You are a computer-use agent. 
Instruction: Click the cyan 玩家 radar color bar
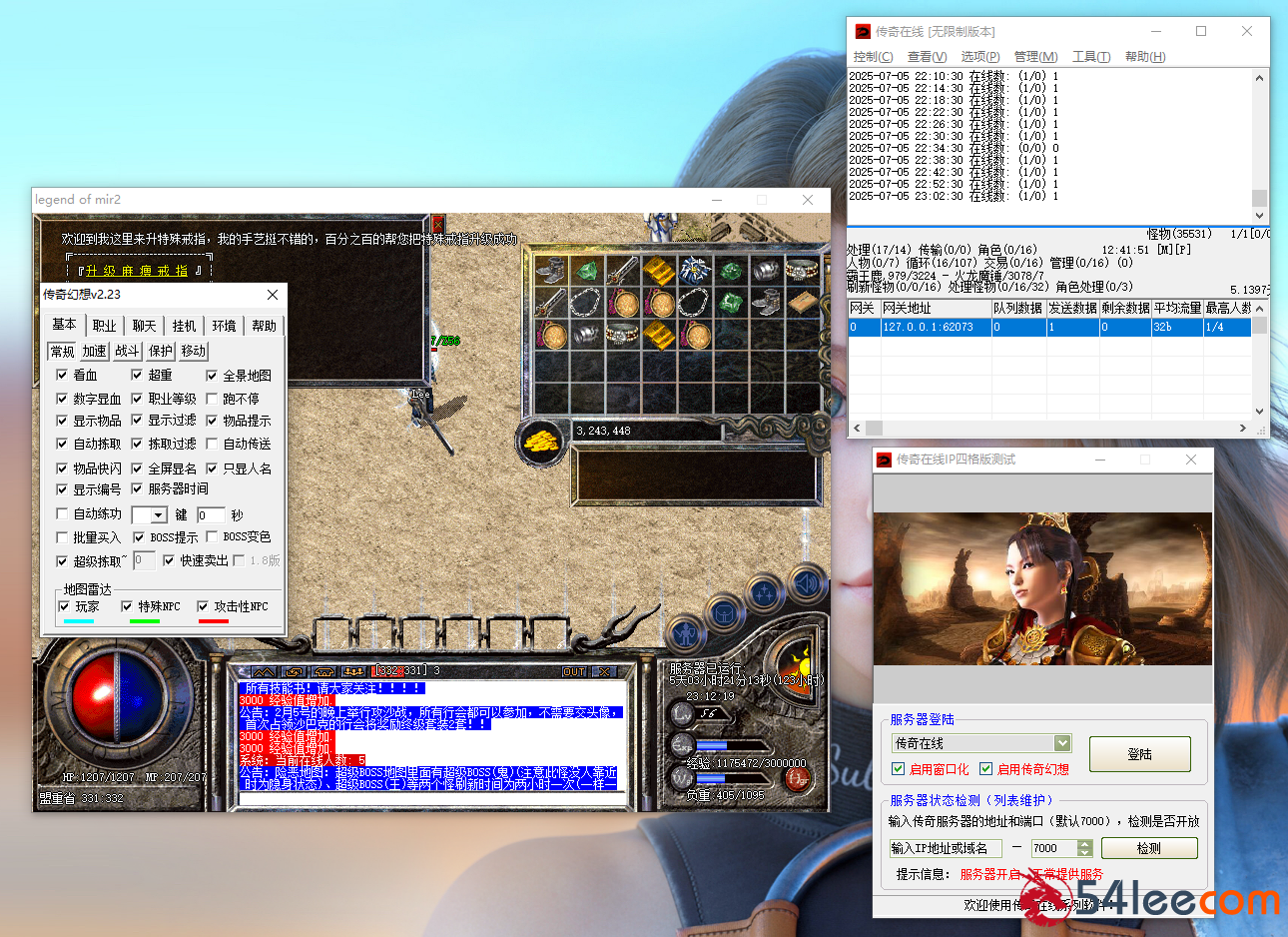tap(79, 621)
